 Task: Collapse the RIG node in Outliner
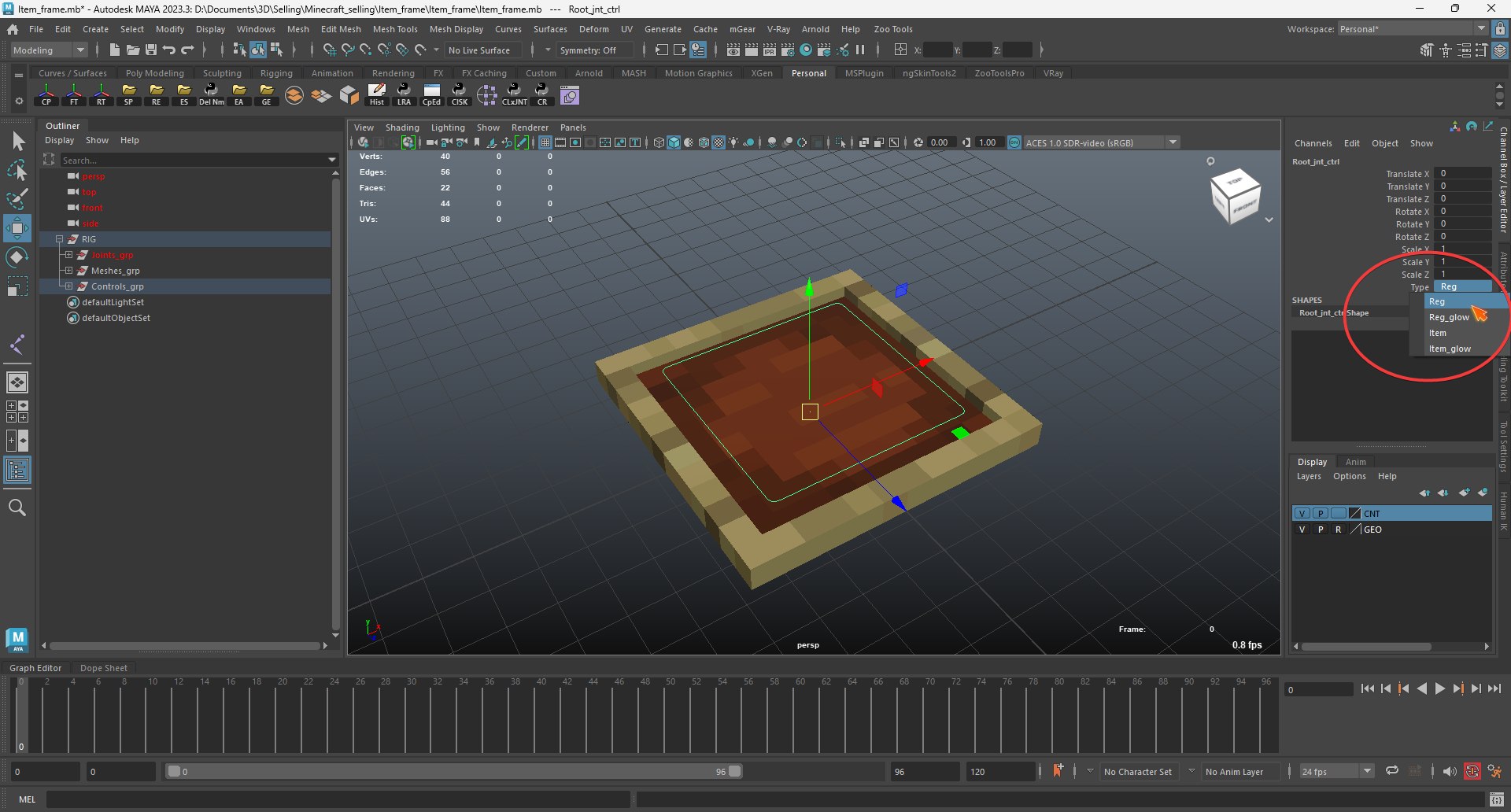[x=59, y=239]
